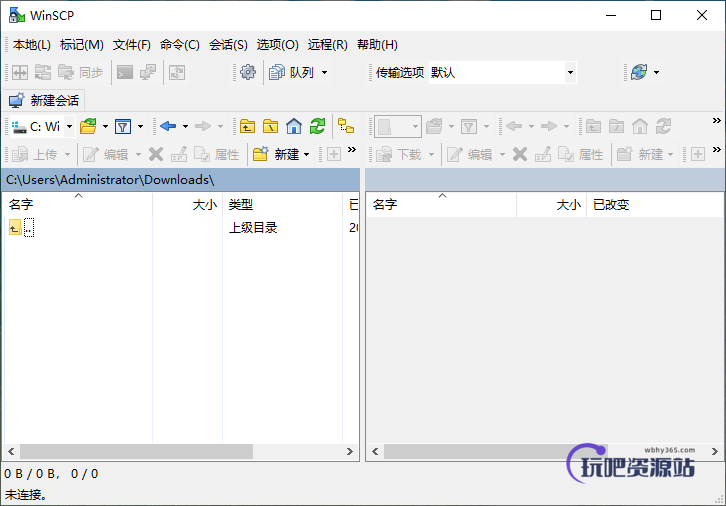Viewport: 726px width, 506px height.
Task: Click the 未连接。 status bar text
Action: 26,495
